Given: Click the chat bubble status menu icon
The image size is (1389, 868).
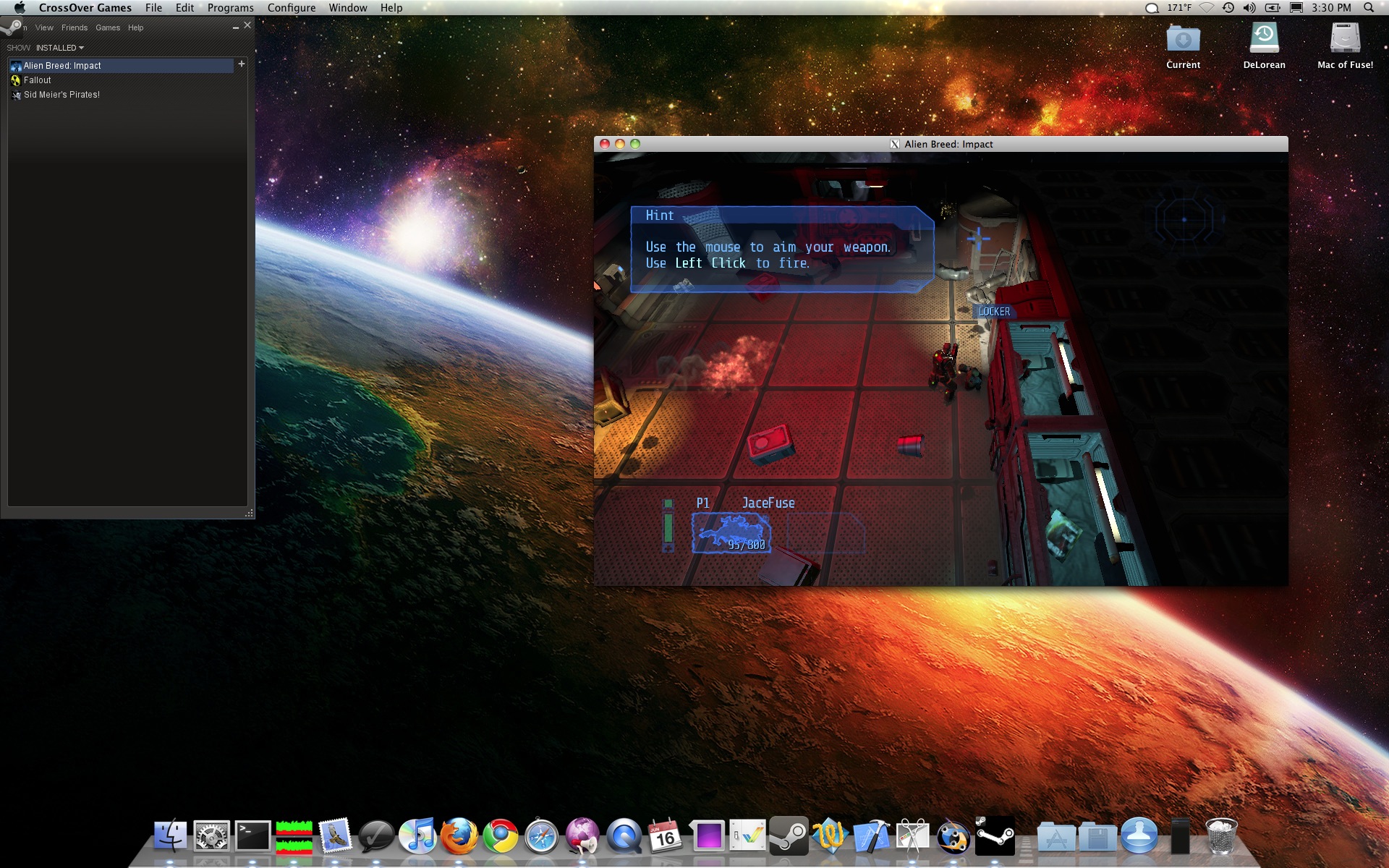Looking at the screenshot, I should point(1152,8).
